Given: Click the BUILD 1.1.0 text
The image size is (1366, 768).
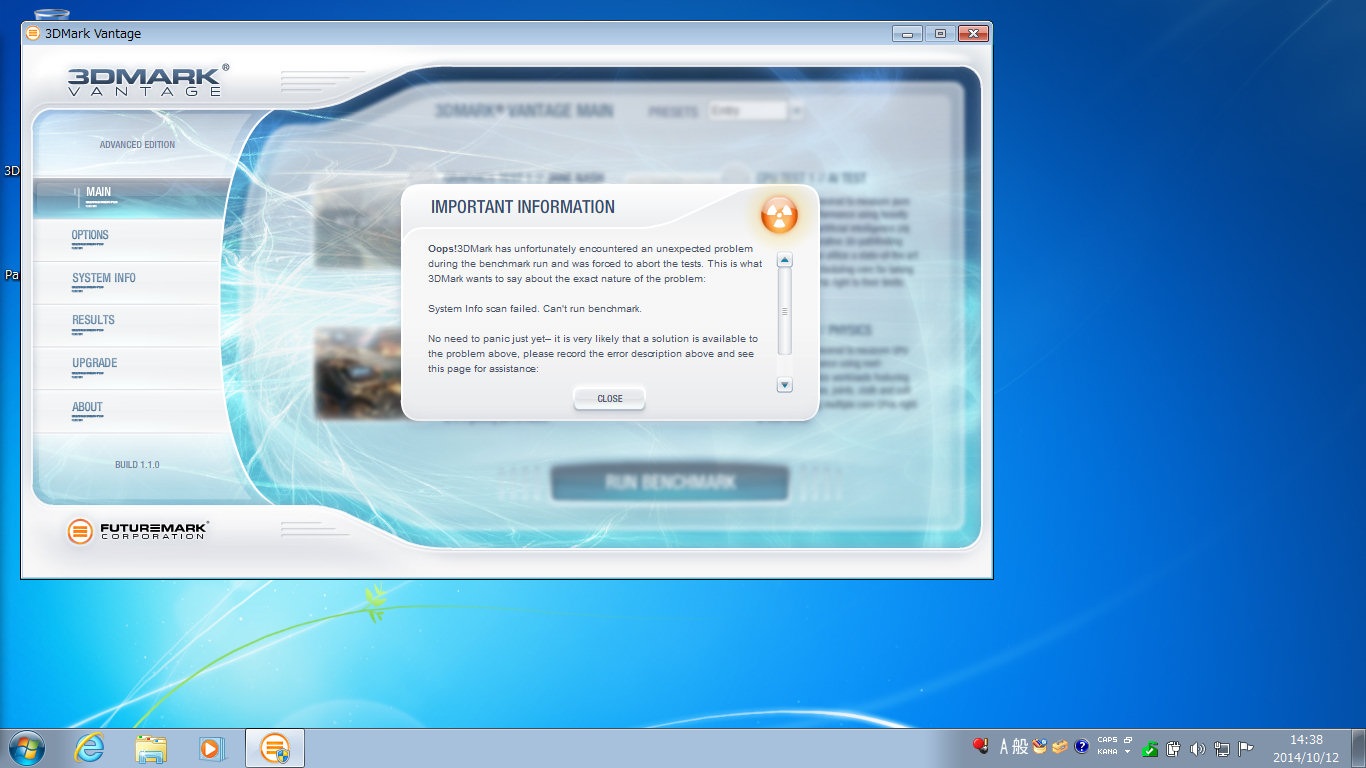Looking at the screenshot, I should (x=137, y=465).
